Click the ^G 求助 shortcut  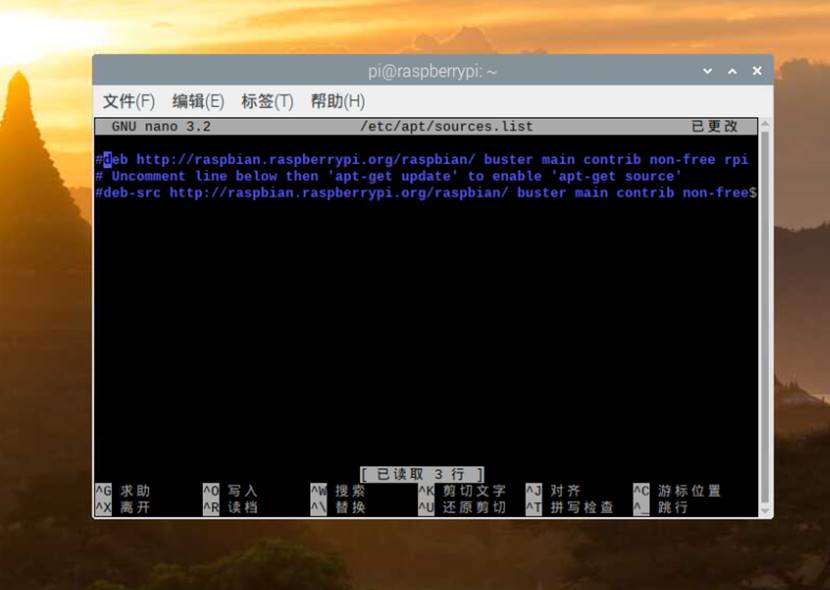tap(123, 491)
